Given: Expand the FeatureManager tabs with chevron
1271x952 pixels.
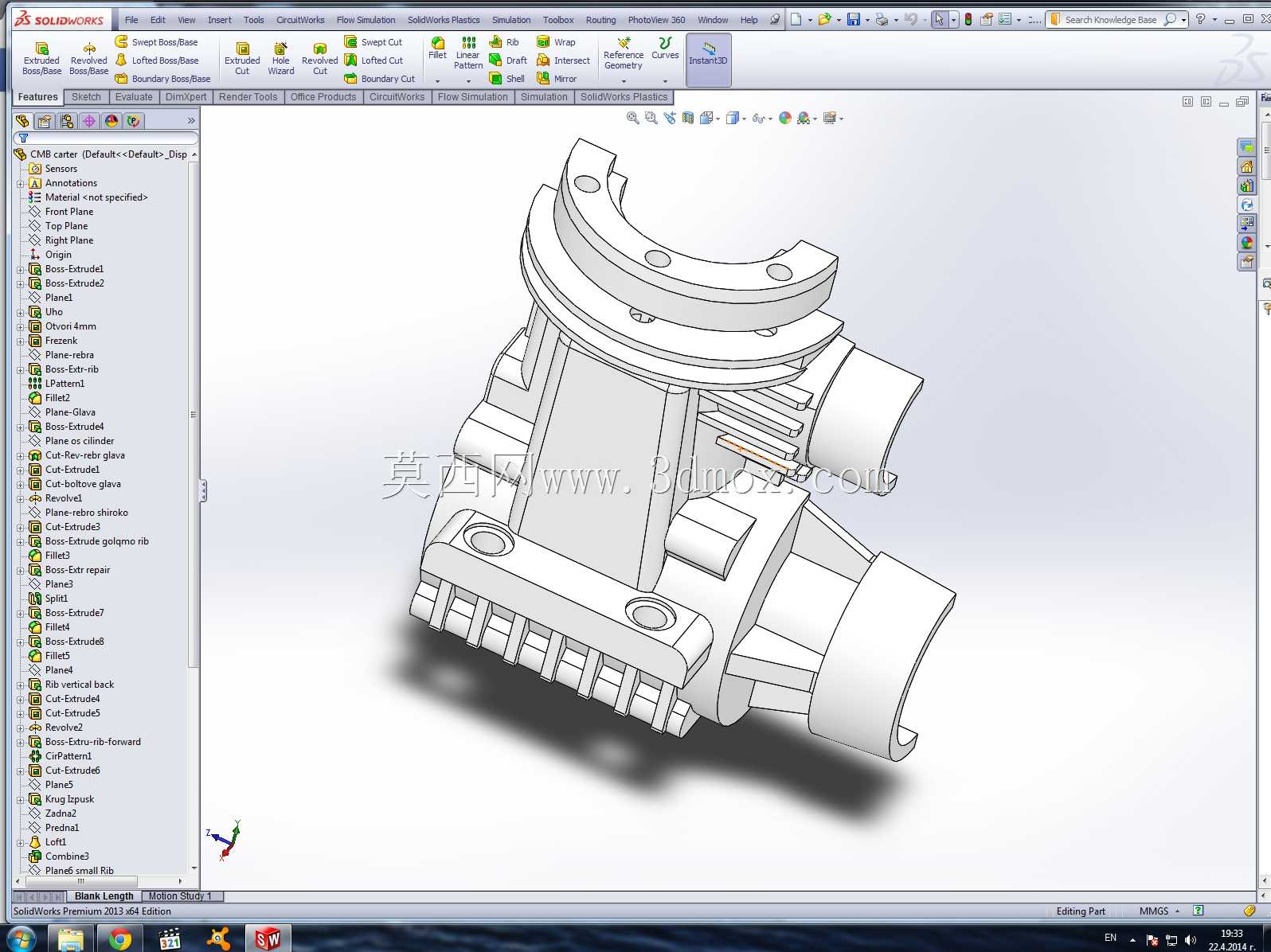Looking at the screenshot, I should click(x=191, y=121).
